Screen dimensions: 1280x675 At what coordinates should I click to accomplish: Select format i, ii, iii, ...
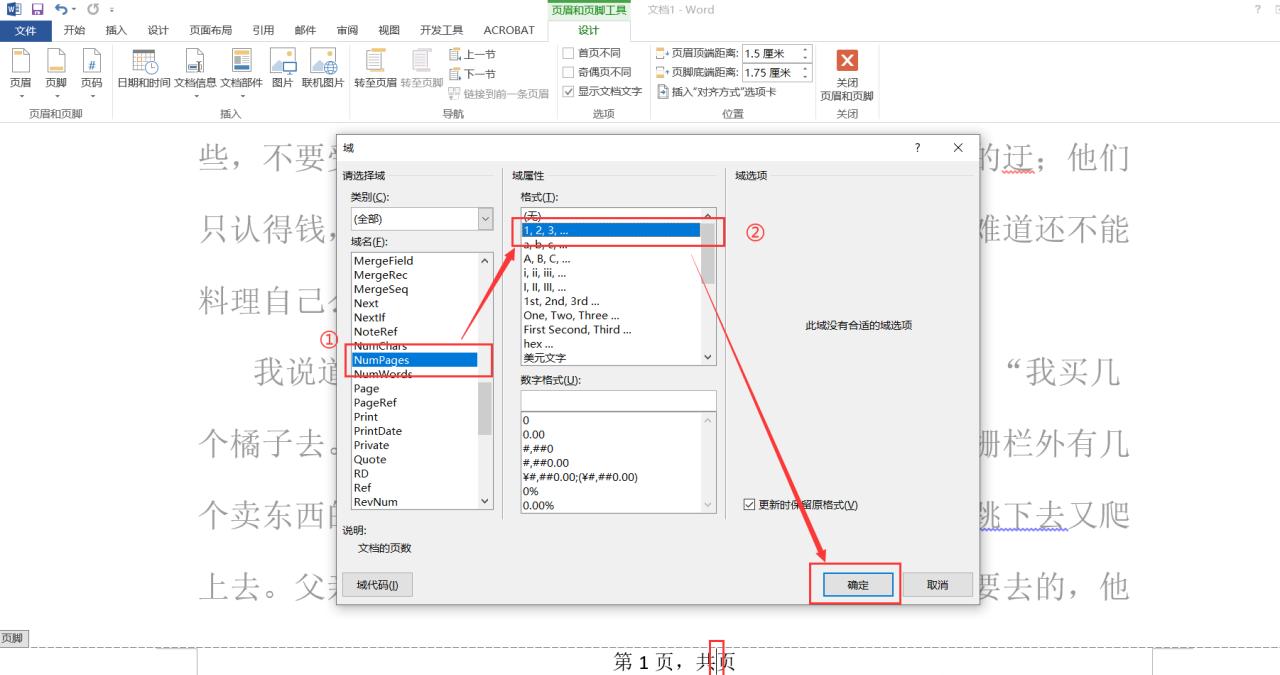610,273
